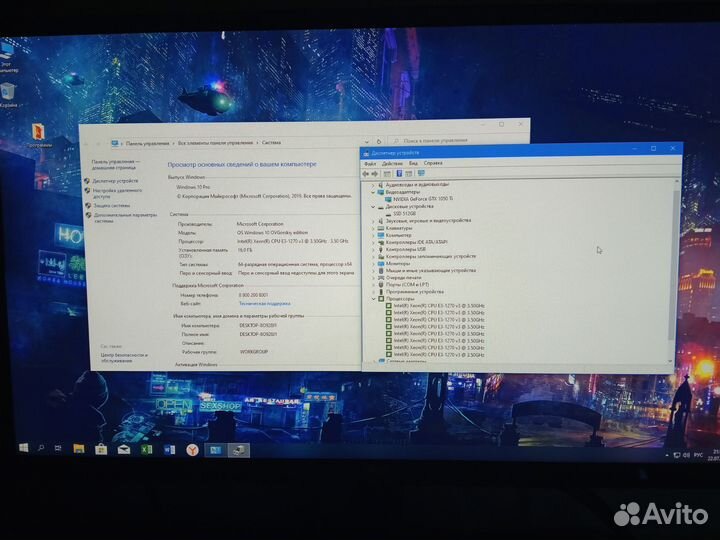Open the address bar history dropdown arrow
The height and width of the screenshot is (540, 720).
point(366,142)
